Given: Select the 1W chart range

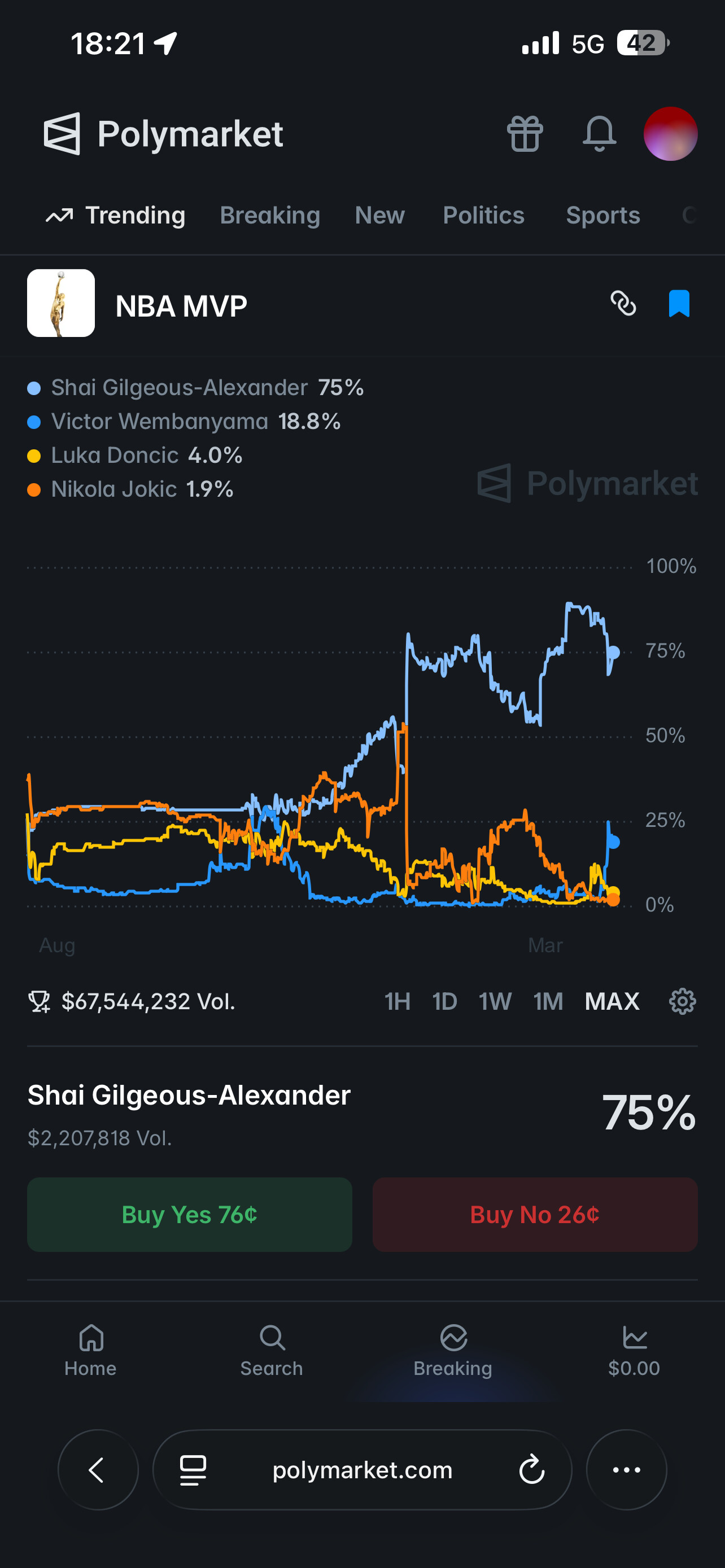Looking at the screenshot, I should [495, 1001].
